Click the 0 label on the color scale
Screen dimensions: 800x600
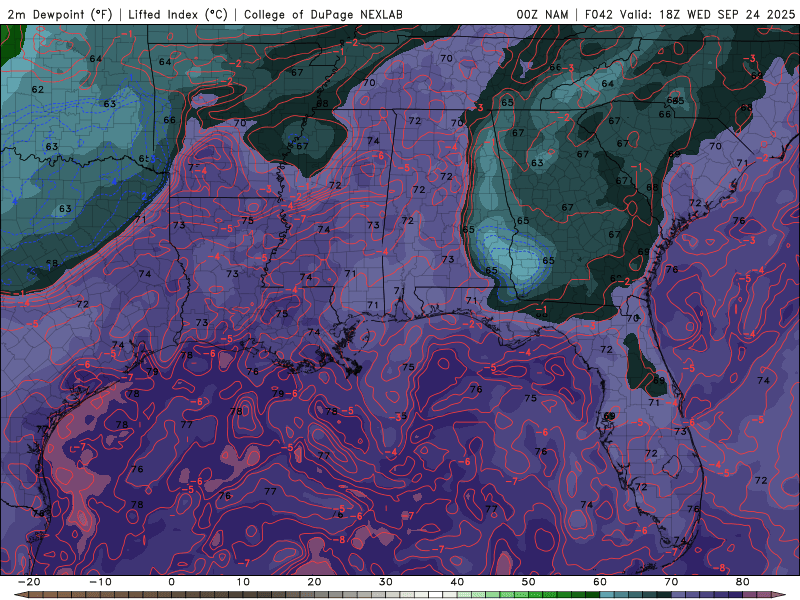click(171, 582)
